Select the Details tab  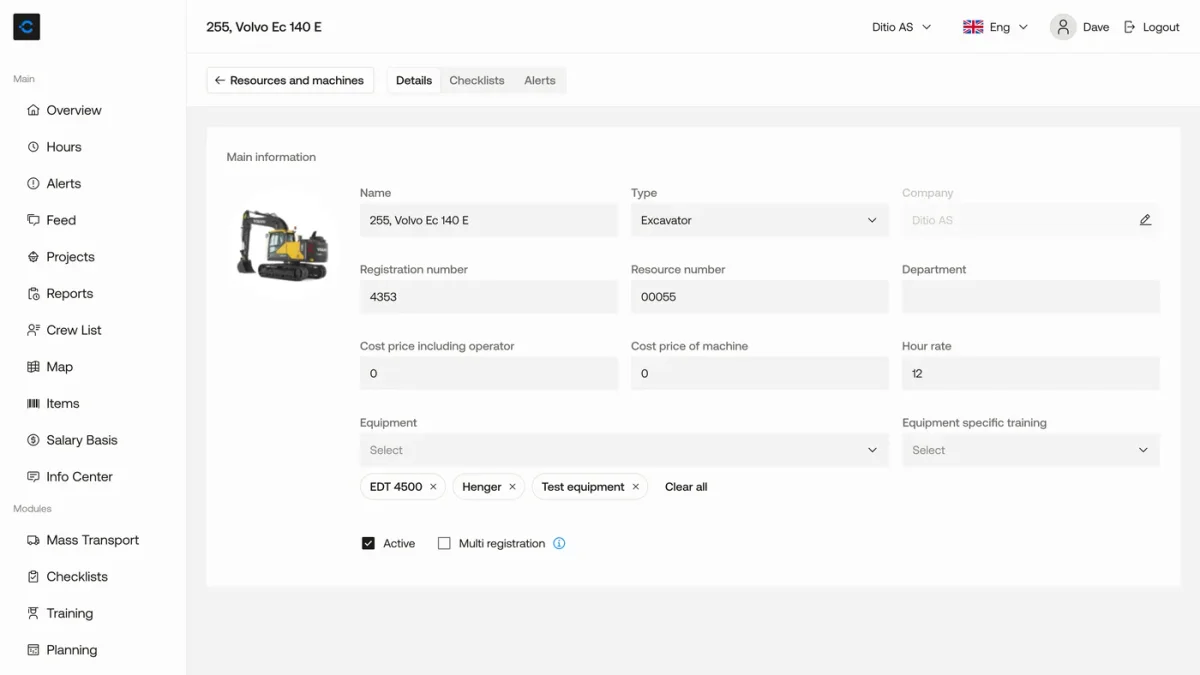tap(414, 80)
